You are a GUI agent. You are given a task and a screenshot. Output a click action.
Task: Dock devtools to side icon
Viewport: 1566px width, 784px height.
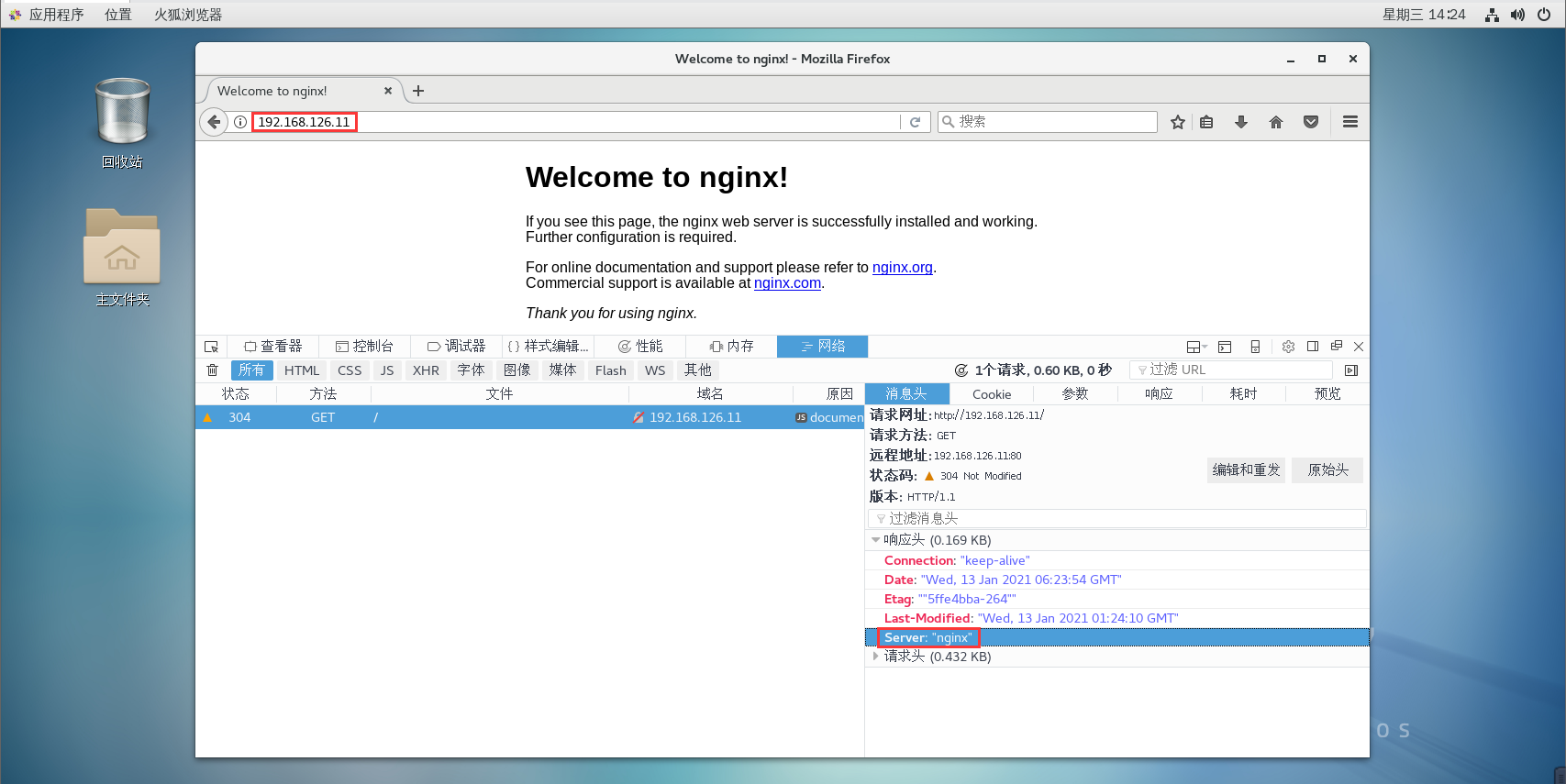coord(1313,347)
